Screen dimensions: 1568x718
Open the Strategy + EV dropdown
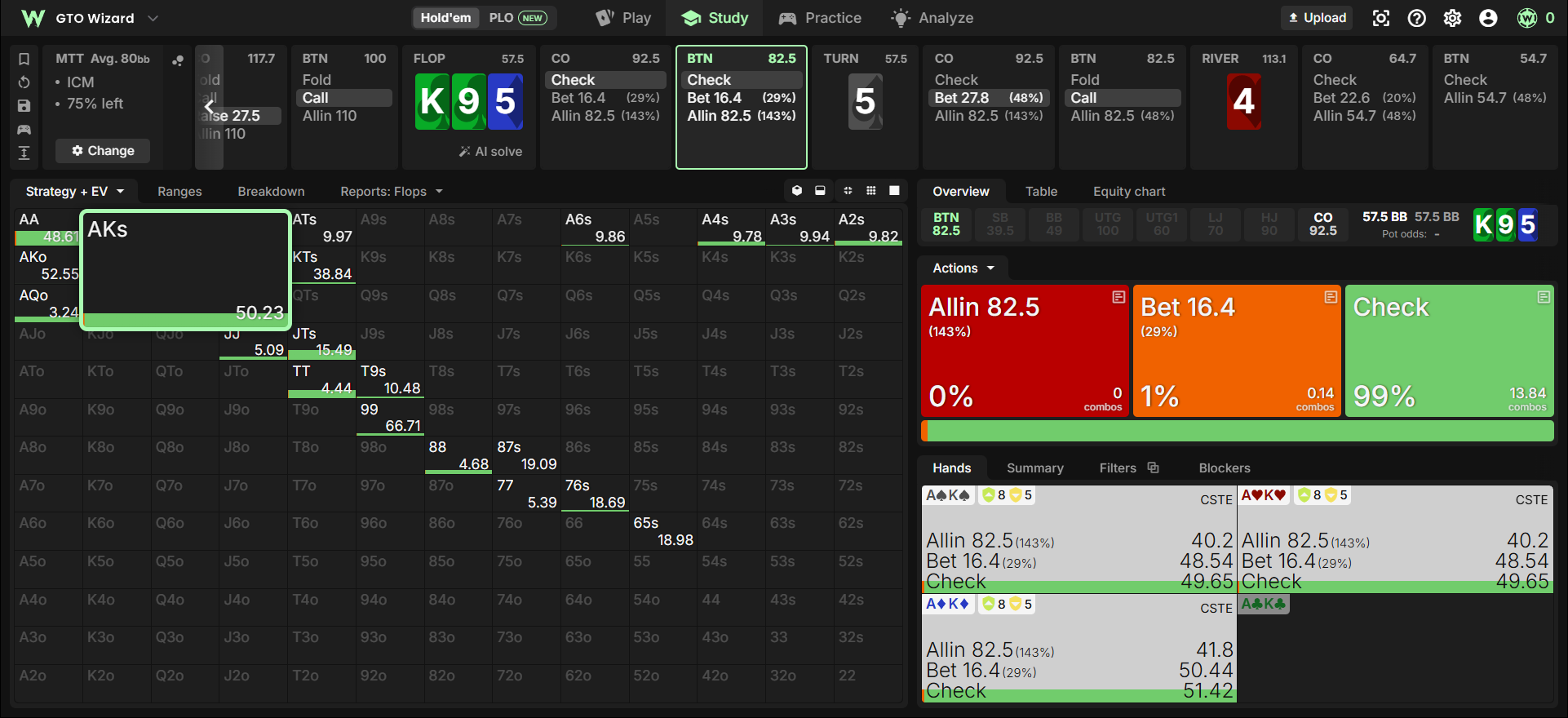[x=74, y=191]
